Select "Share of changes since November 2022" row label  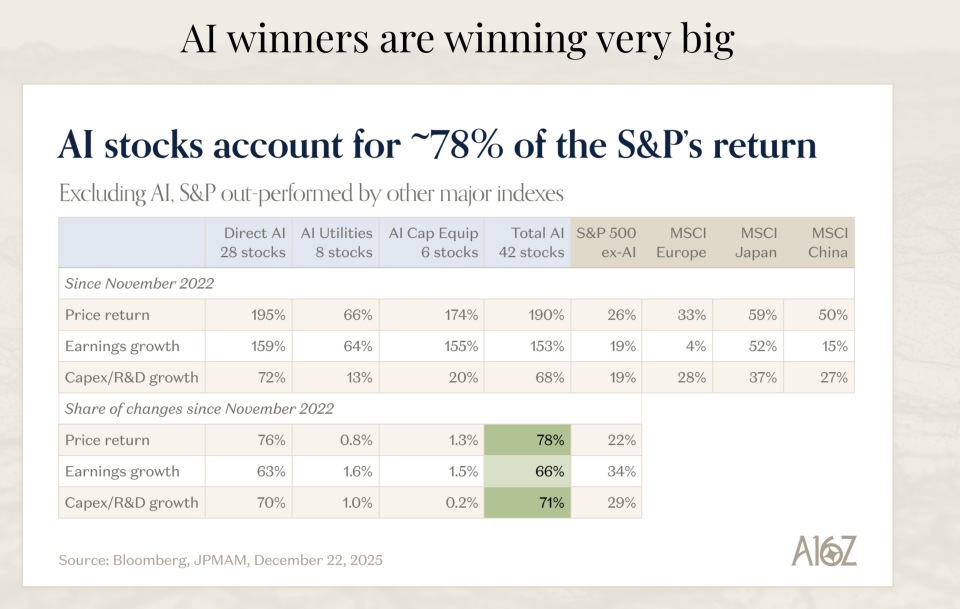[199, 408]
